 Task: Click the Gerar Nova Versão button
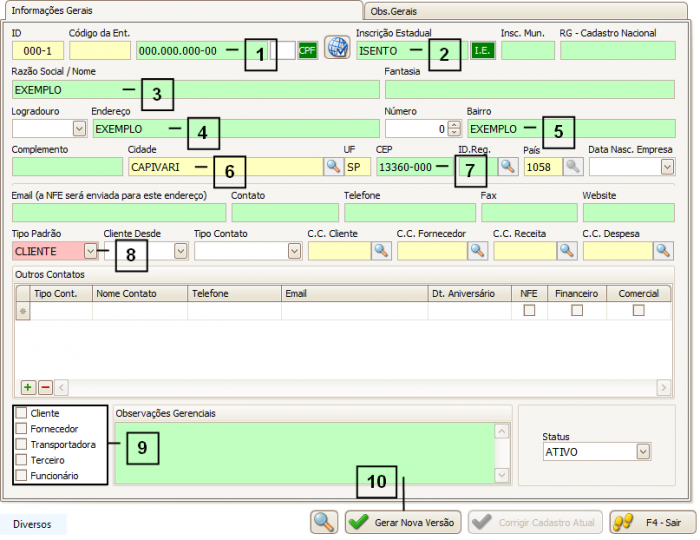tap(402, 522)
